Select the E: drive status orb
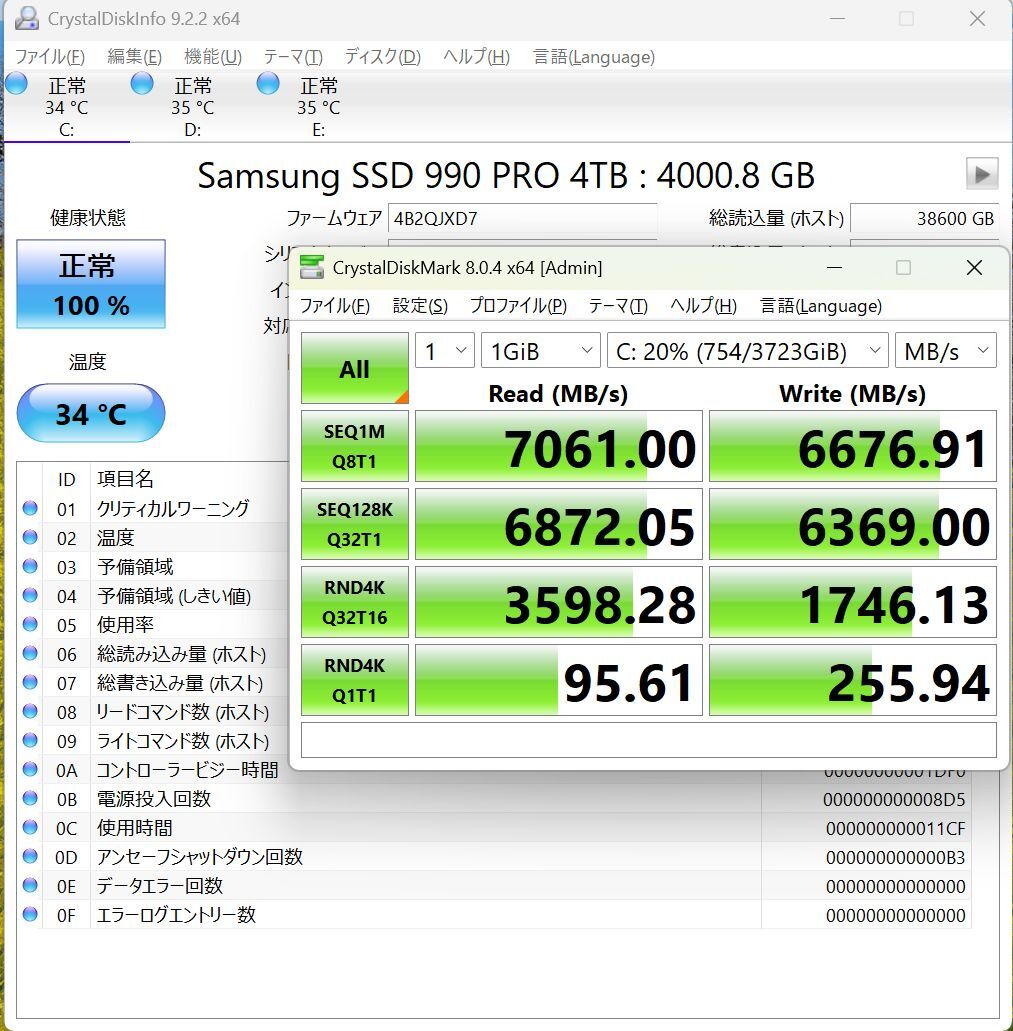The height and width of the screenshot is (1031, 1013). click(268, 84)
